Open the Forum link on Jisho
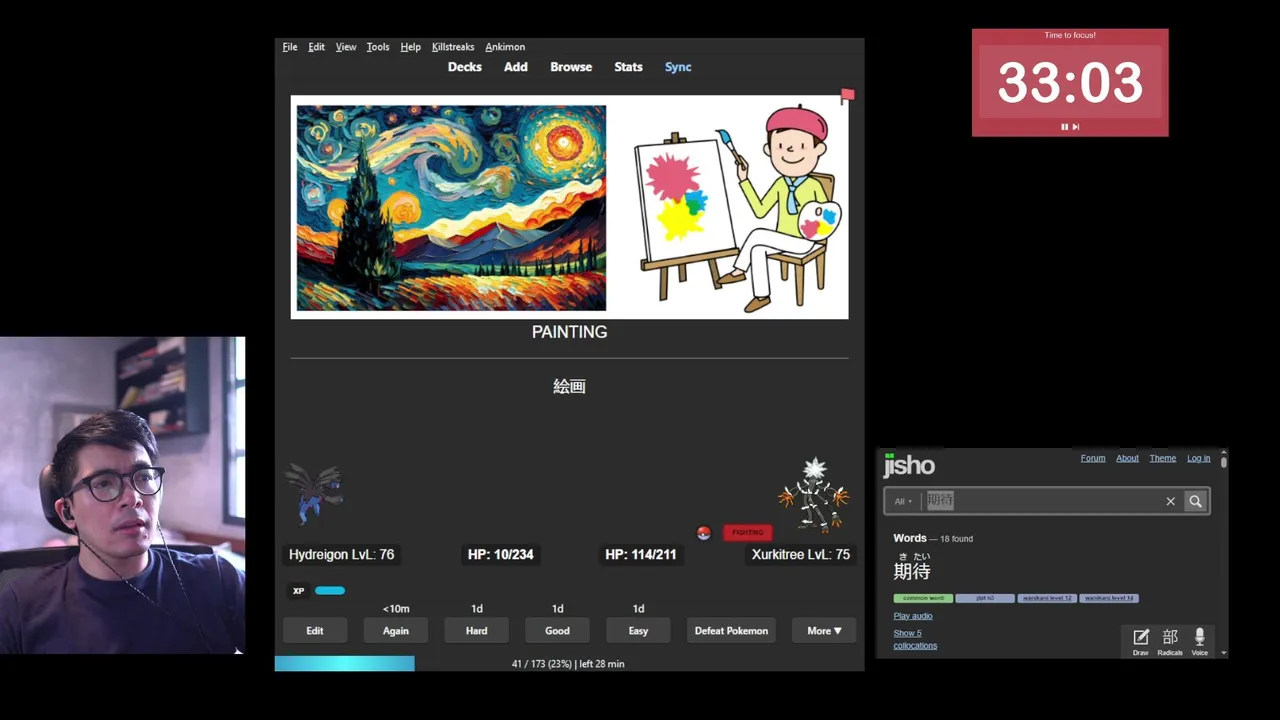This screenshot has width=1280, height=720. pyautogui.click(x=1093, y=458)
